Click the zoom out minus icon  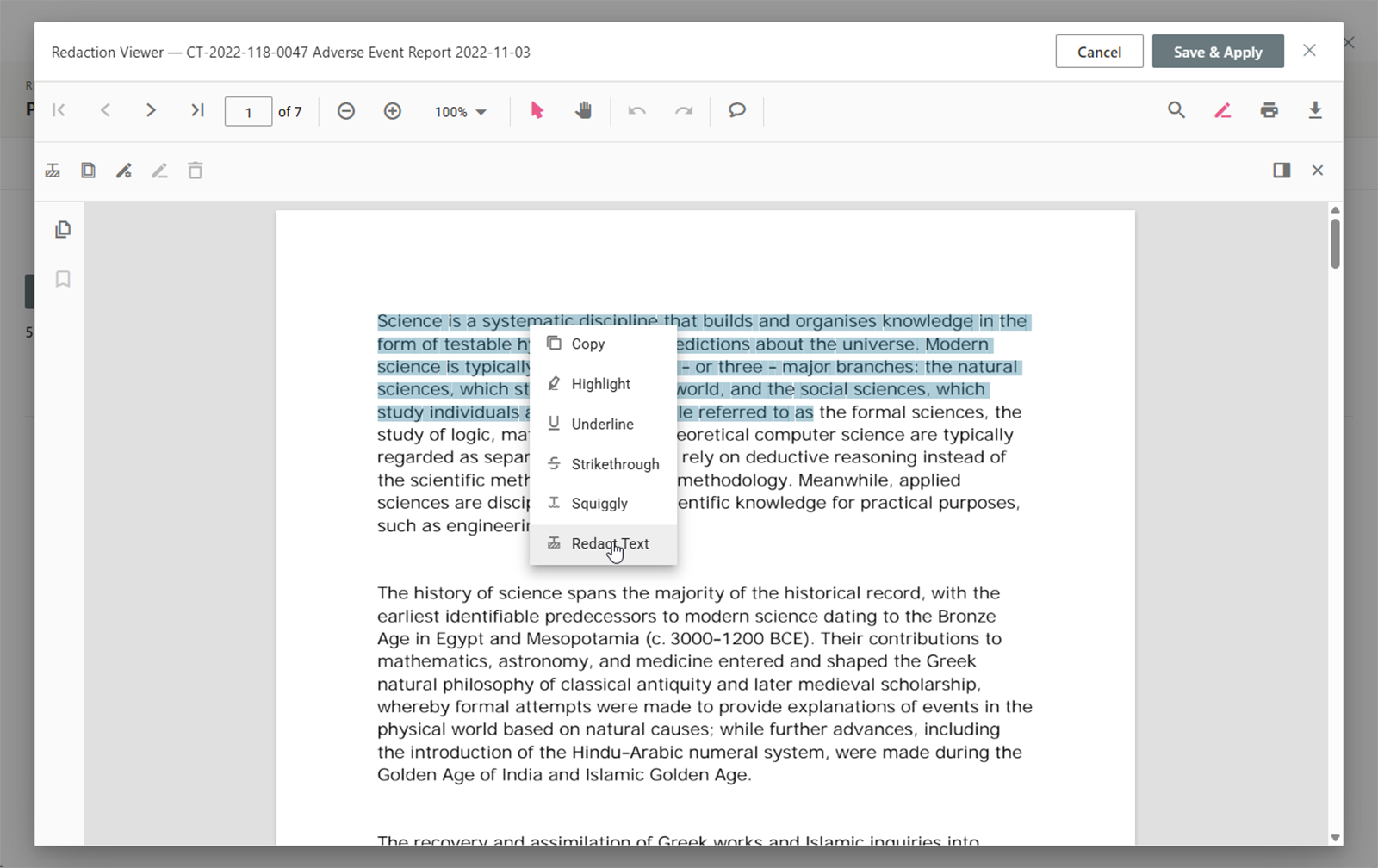point(346,111)
